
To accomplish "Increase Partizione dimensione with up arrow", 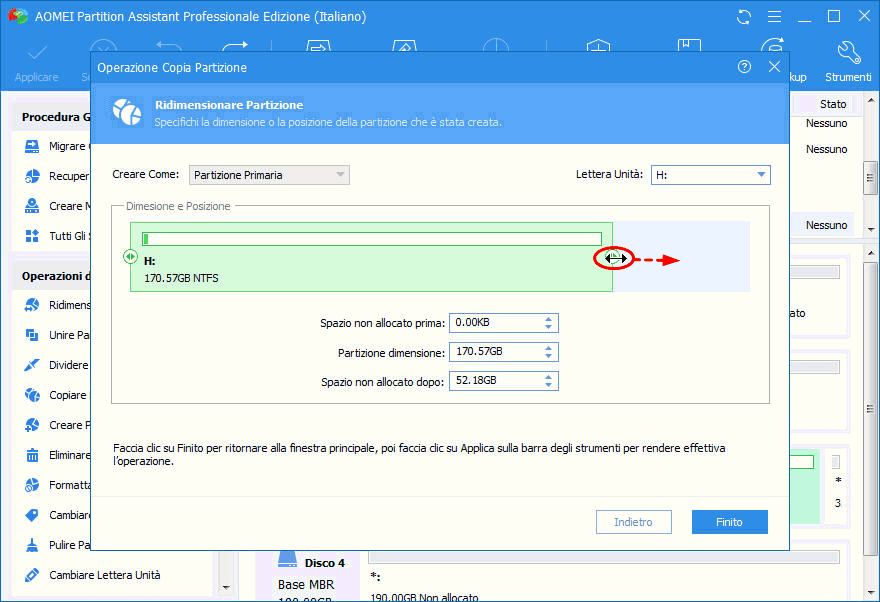I will [548, 348].
